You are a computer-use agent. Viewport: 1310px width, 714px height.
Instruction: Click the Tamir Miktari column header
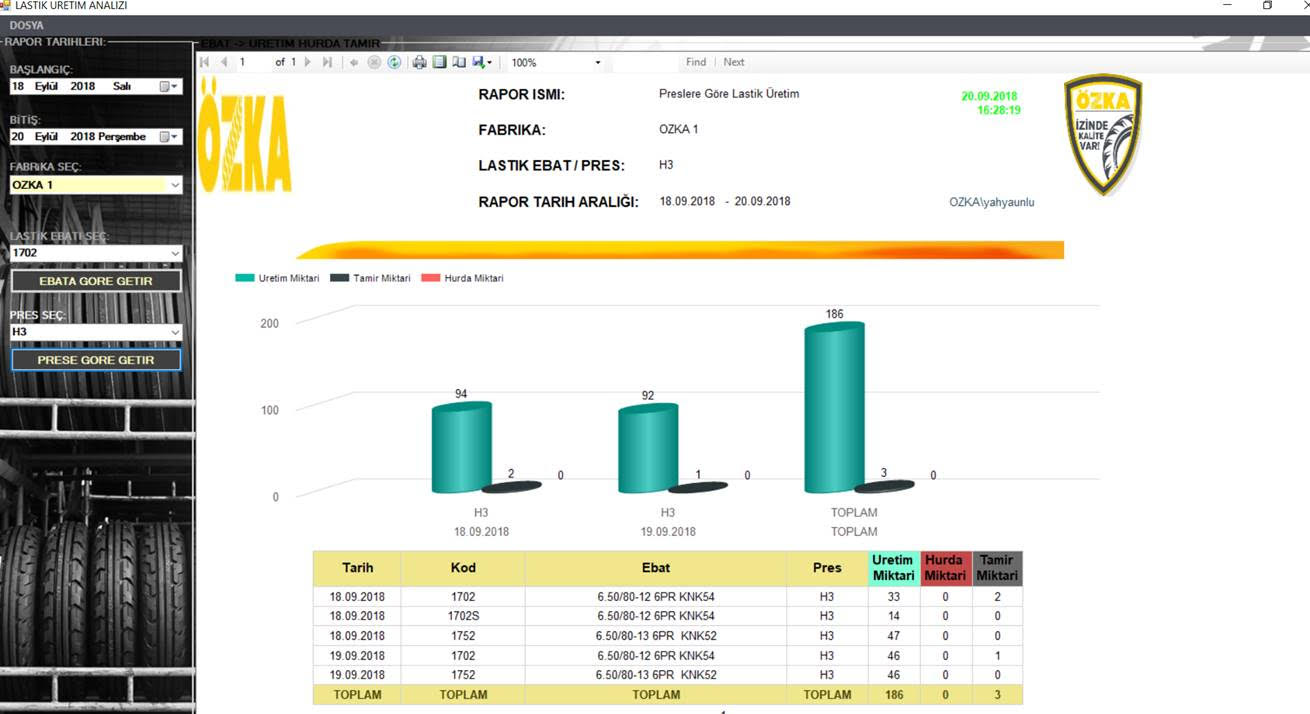click(997, 568)
